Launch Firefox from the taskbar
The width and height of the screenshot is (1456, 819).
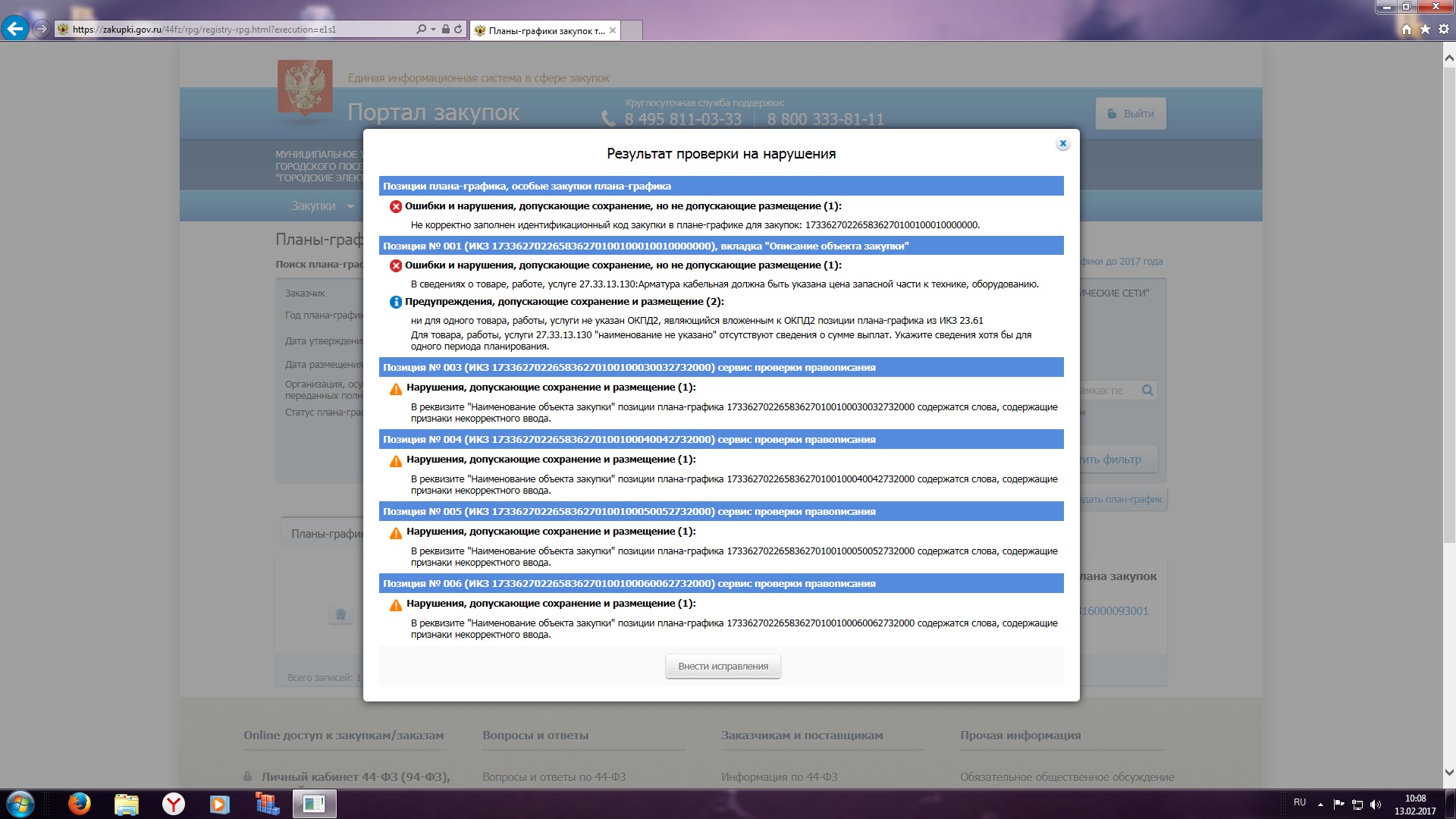coord(79,804)
